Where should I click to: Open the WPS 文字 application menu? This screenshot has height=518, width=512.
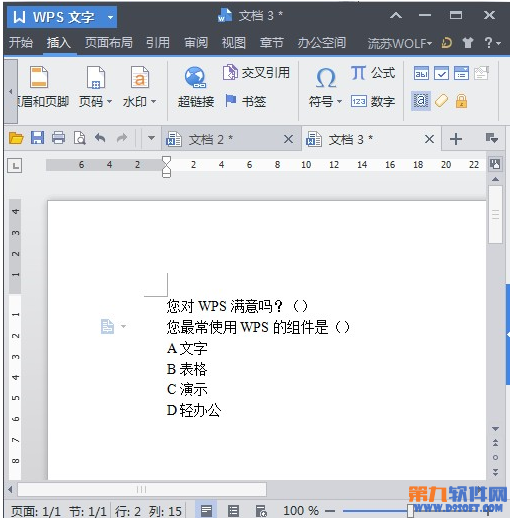click(62, 17)
